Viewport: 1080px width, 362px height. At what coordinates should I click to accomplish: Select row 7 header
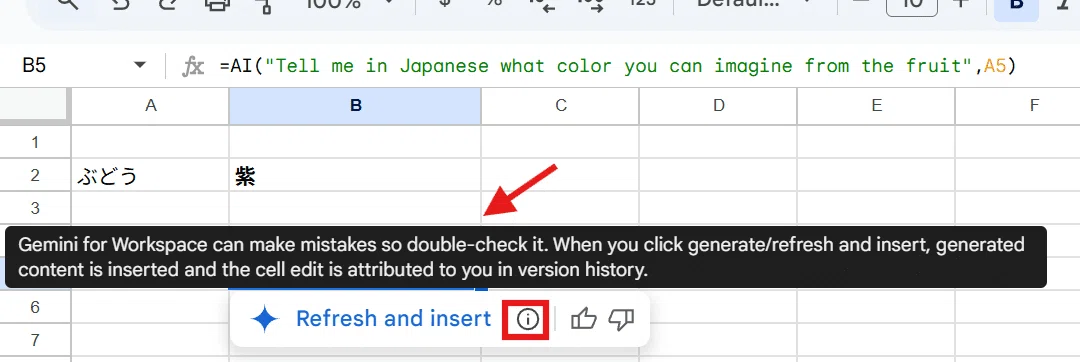[x=35, y=340]
